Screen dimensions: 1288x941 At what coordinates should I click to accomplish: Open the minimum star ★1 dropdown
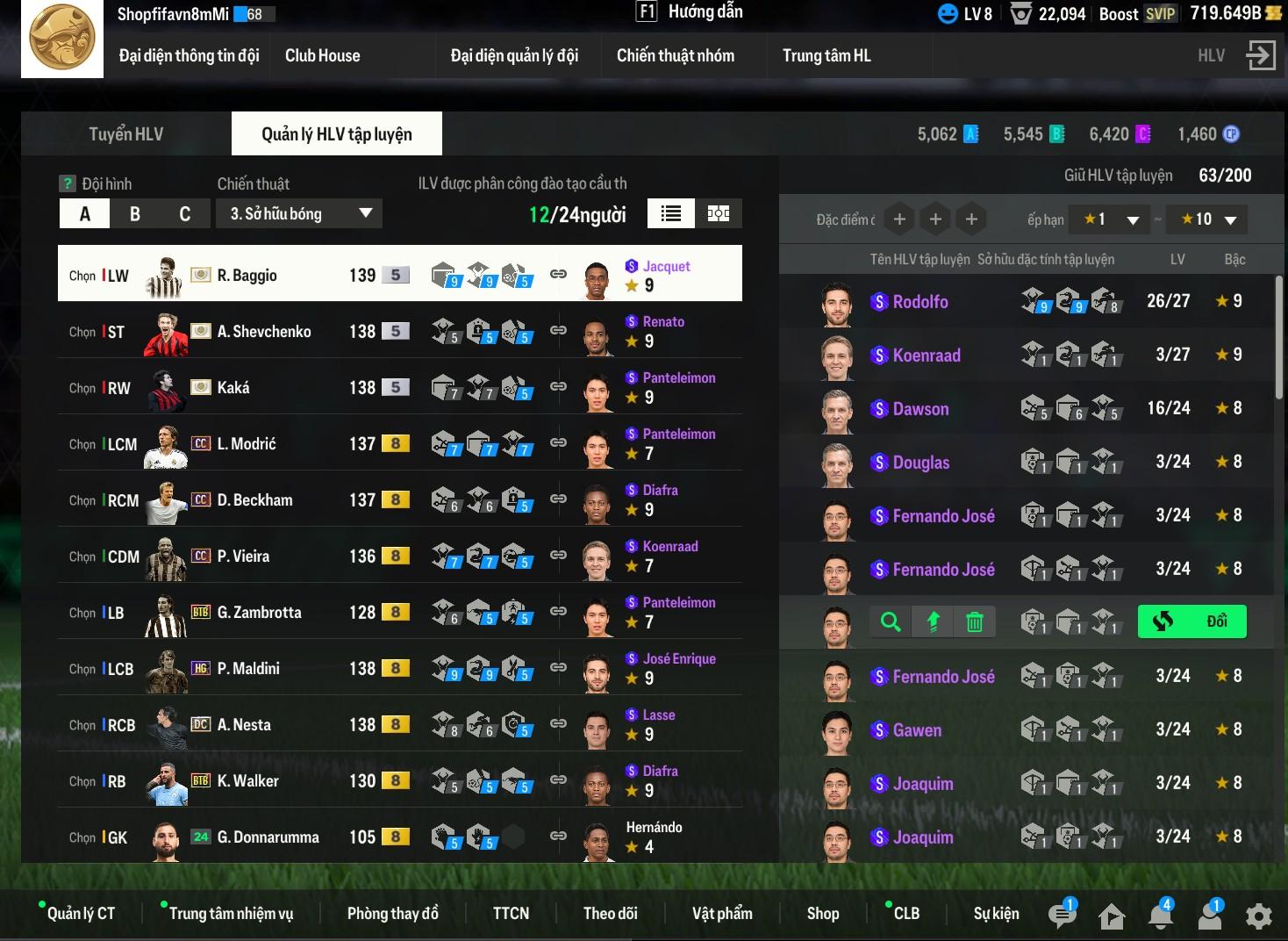pos(1111,219)
